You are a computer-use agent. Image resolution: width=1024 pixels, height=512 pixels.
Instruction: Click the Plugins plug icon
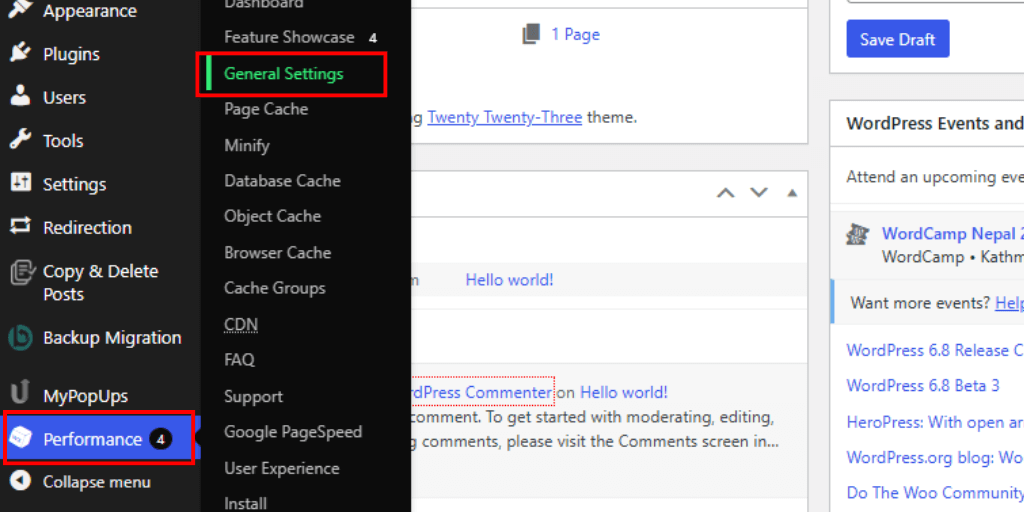pyautogui.click(x=20, y=54)
